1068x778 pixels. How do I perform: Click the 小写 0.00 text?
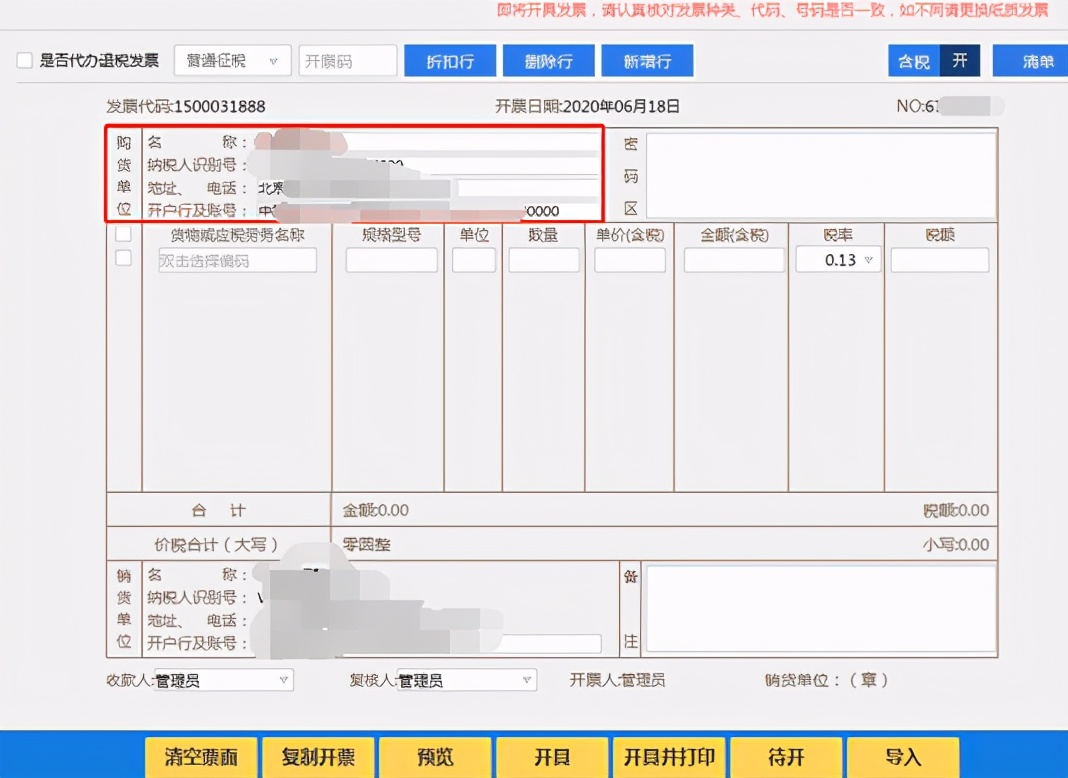click(x=956, y=544)
